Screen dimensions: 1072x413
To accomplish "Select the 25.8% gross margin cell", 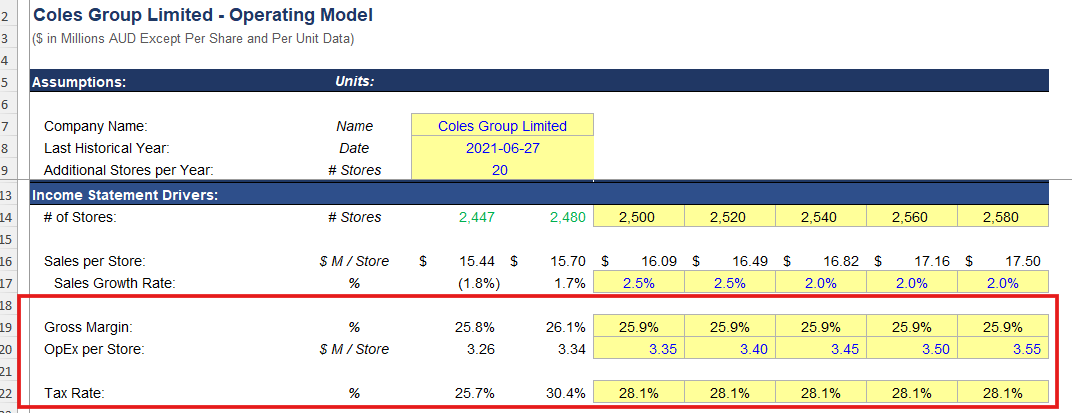I will [474, 327].
